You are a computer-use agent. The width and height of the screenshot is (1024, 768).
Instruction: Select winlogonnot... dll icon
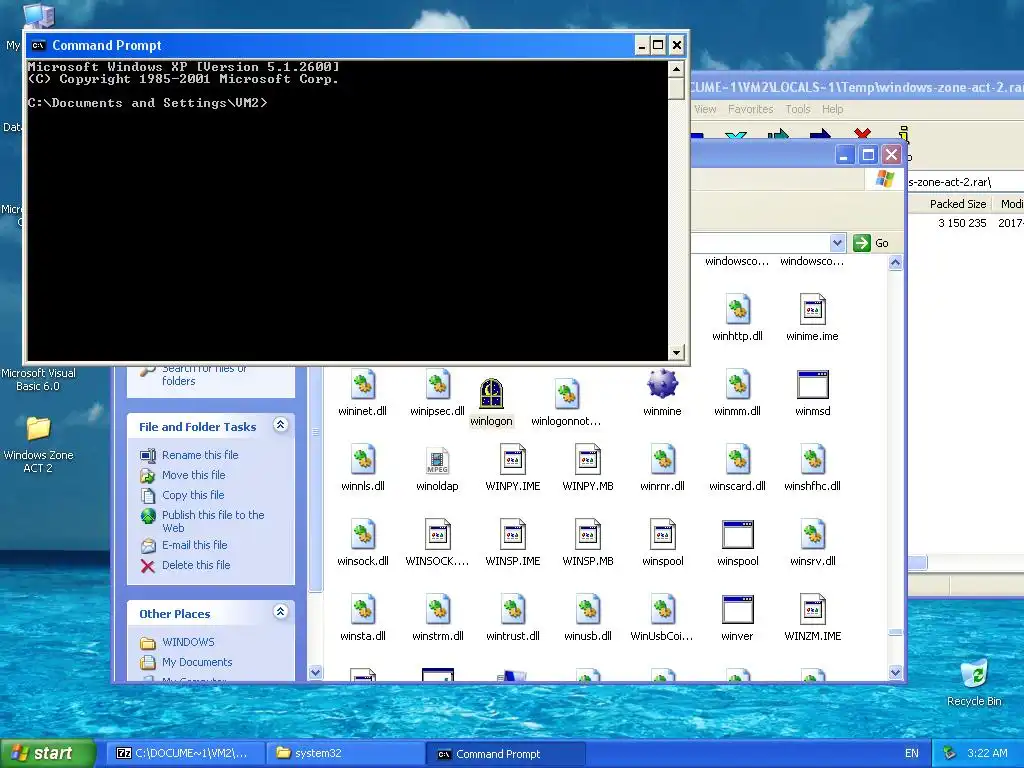pyautogui.click(x=566, y=394)
